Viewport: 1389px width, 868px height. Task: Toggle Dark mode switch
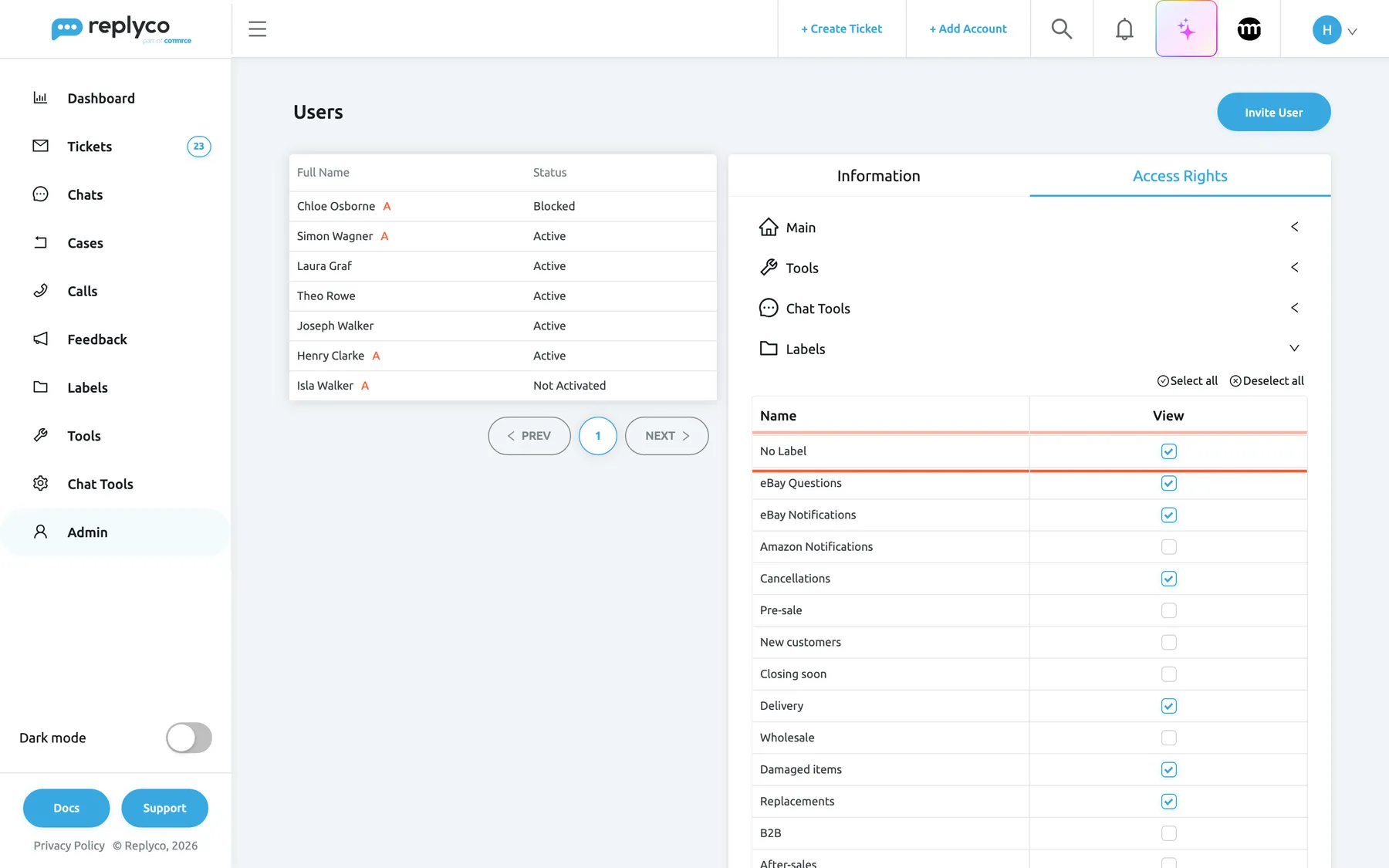point(189,738)
